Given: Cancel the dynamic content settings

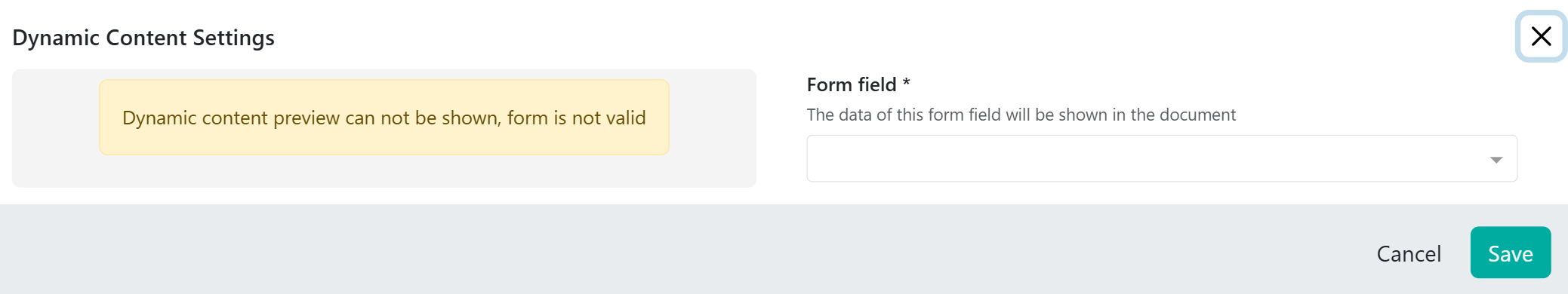Looking at the screenshot, I should coord(1409,253).
